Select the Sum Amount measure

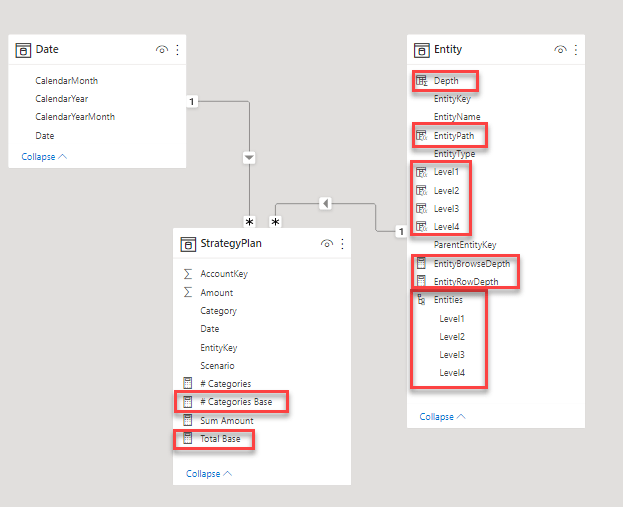click(x=226, y=421)
